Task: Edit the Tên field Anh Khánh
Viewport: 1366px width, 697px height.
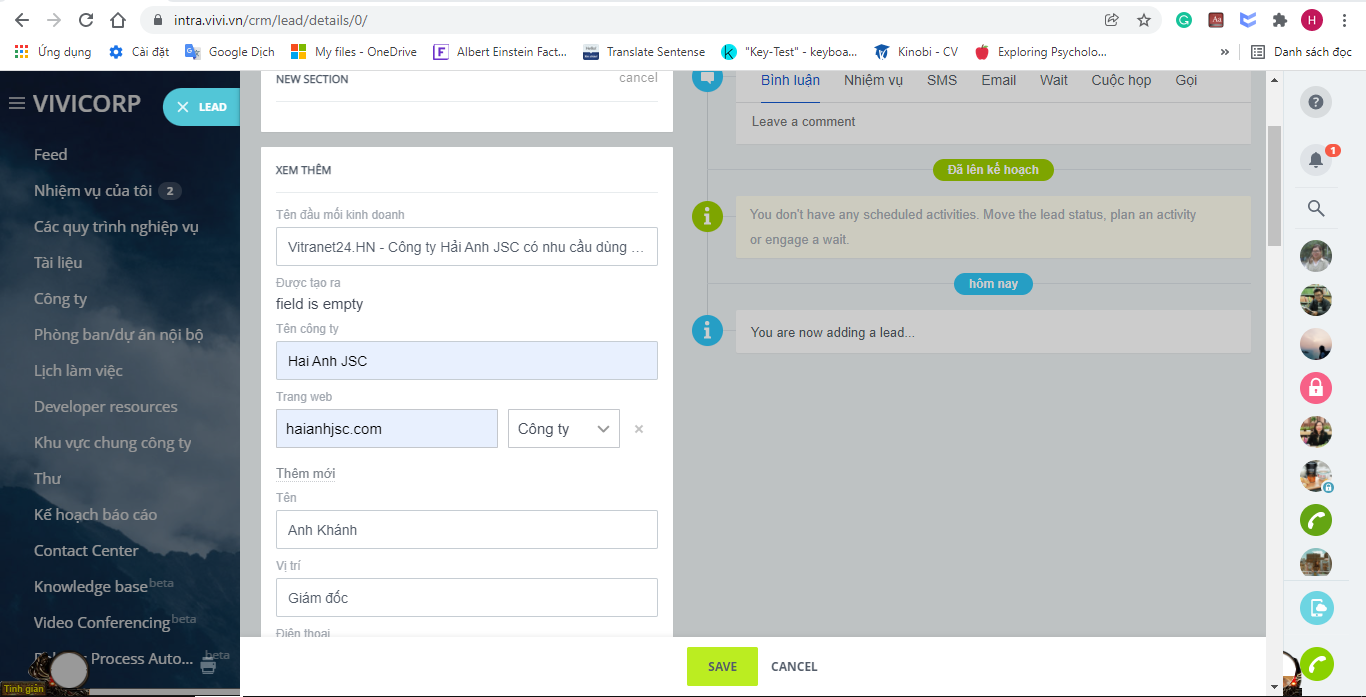Action: (x=467, y=530)
